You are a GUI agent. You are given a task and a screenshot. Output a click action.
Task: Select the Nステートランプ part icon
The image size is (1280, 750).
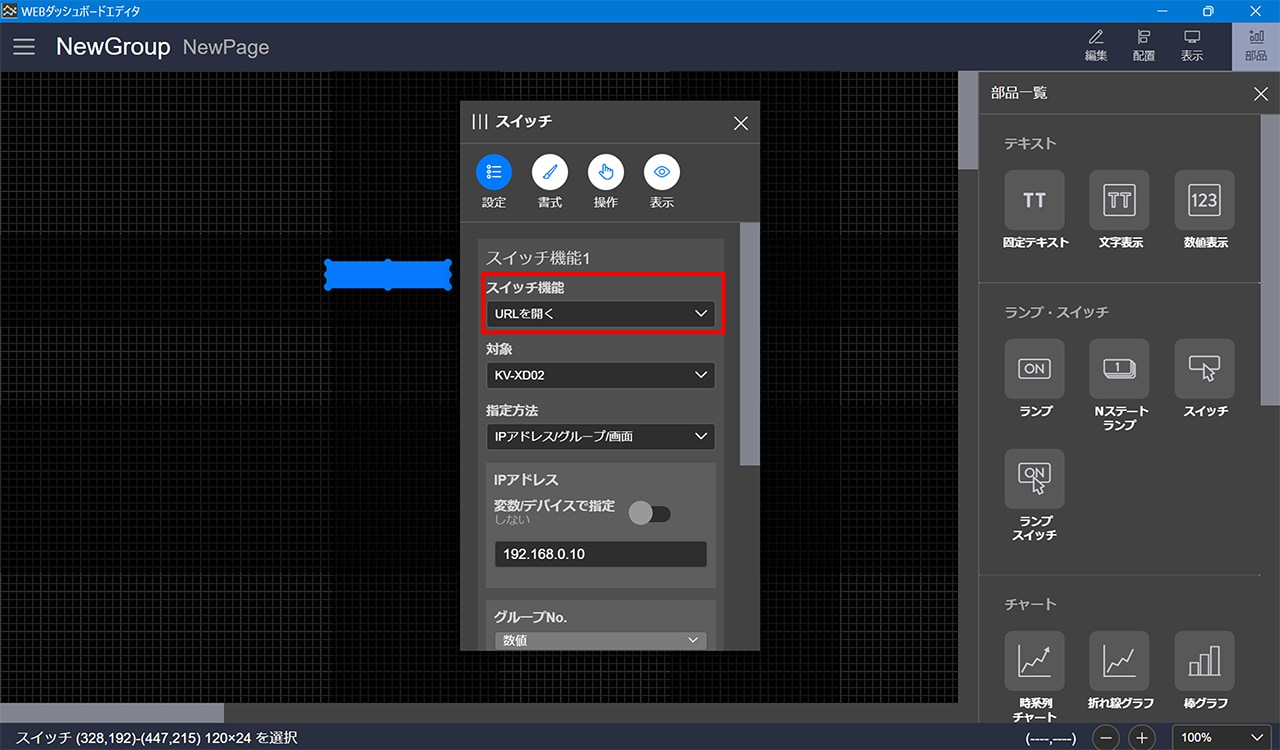1119,369
